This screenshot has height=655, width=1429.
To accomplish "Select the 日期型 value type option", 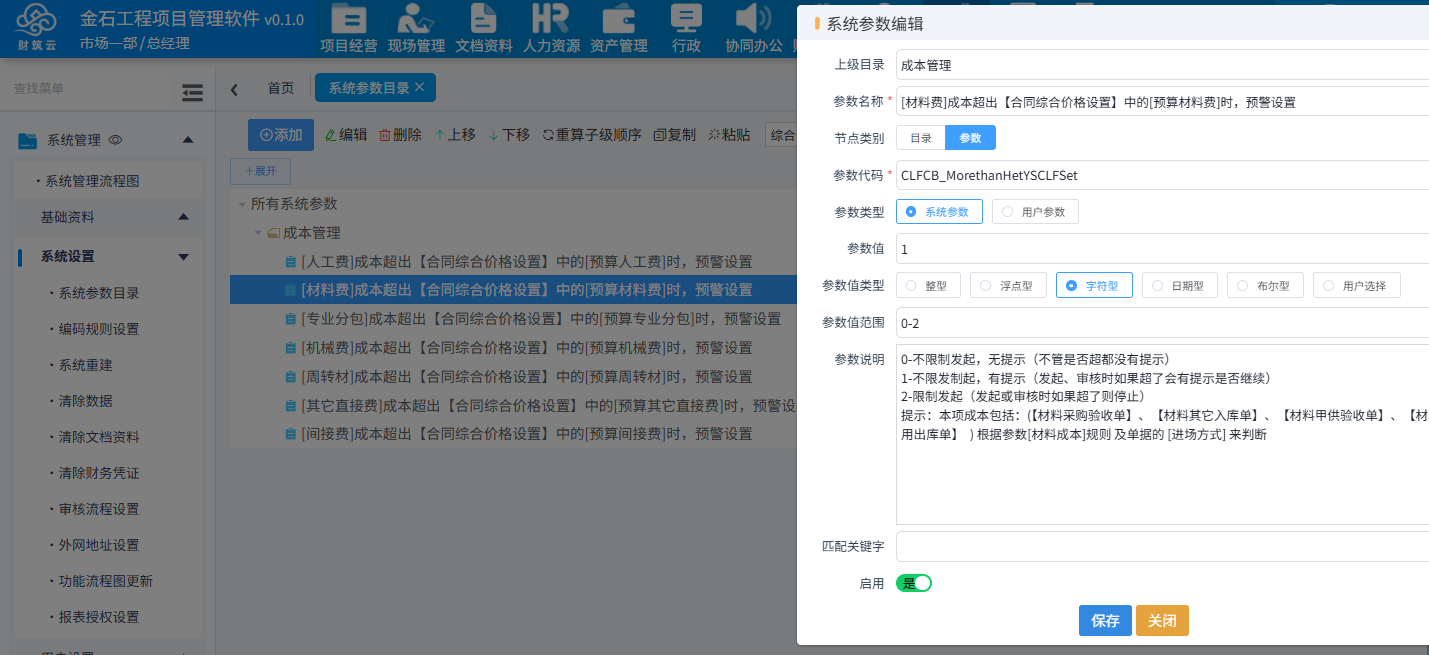I will pyautogui.click(x=1180, y=285).
